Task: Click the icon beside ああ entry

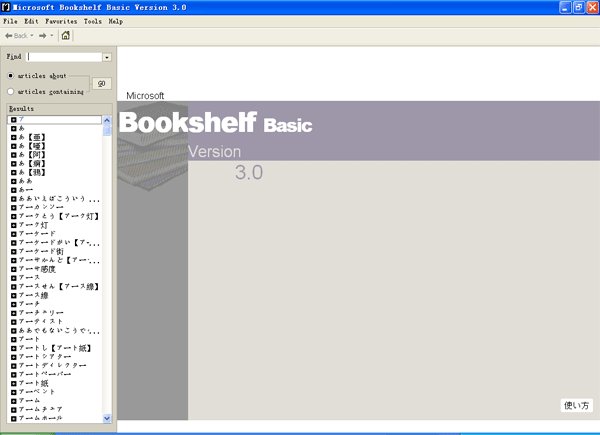Action: pos(13,180)
